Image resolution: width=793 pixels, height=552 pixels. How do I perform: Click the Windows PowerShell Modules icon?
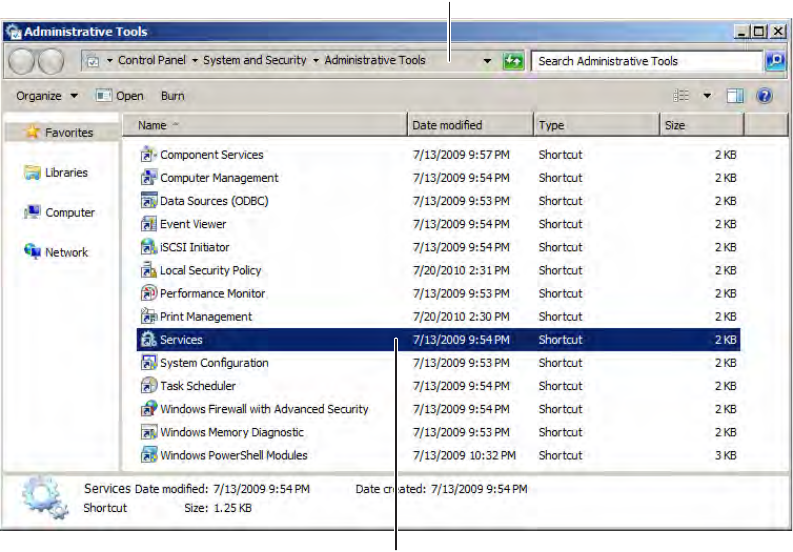(149, 455)
